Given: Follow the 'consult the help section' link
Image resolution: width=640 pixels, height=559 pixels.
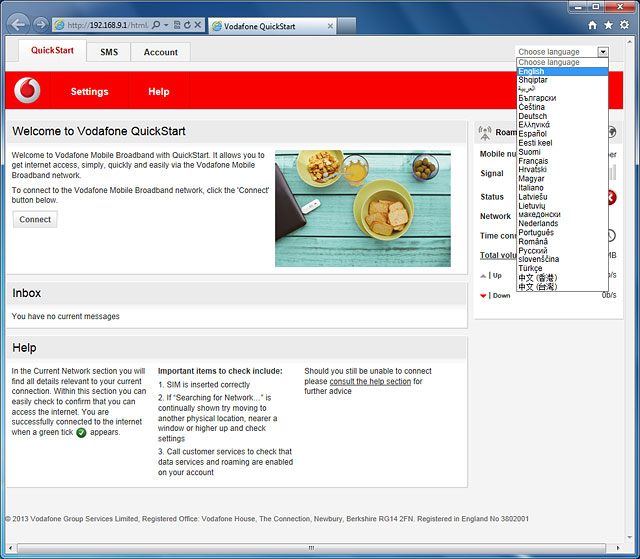Looking at the screenshot, I should 370,382.
